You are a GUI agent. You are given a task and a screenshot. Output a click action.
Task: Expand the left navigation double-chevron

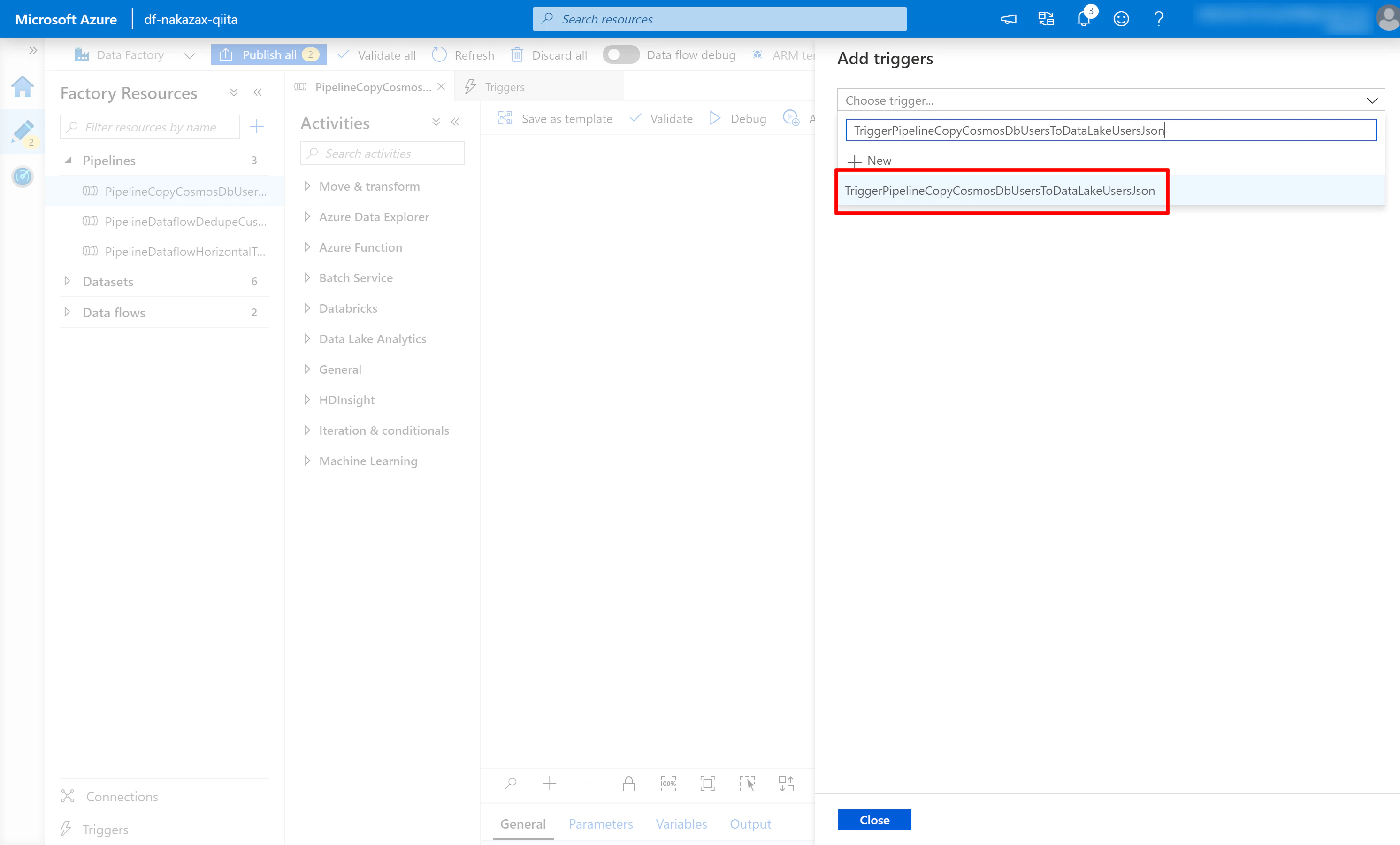click(x=33, y=51)
